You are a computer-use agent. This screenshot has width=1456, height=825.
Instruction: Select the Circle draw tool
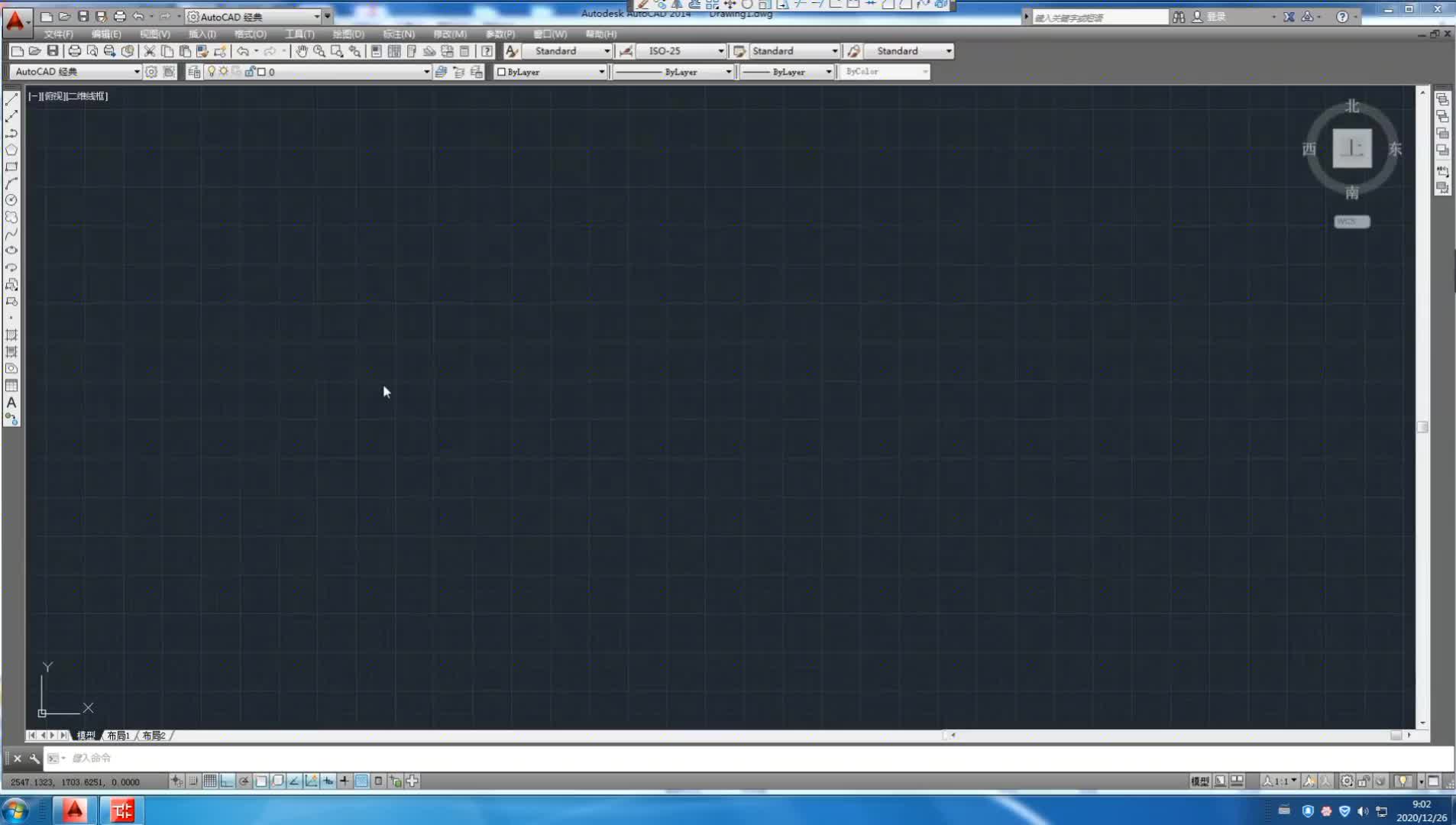point(11,200)
